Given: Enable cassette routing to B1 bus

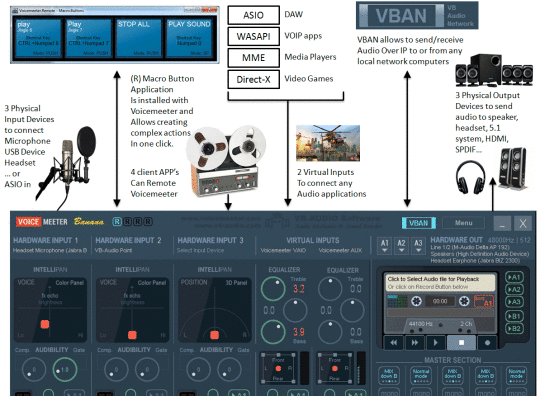Looking at the screenshot, I should coord(514,316).
